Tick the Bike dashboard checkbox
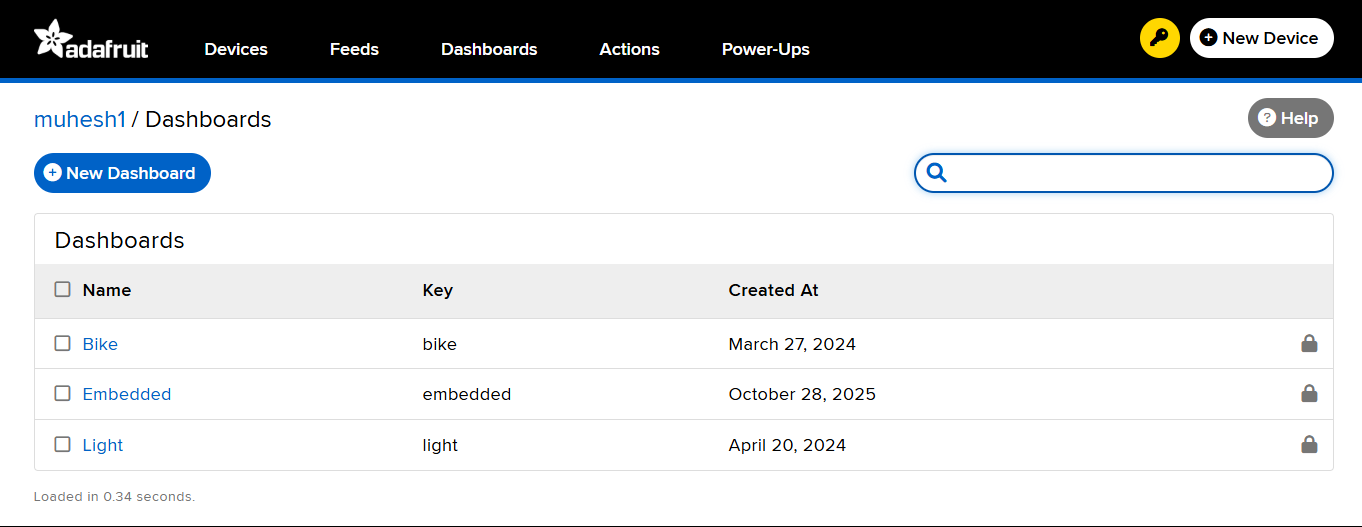 [x=63, y=344]
